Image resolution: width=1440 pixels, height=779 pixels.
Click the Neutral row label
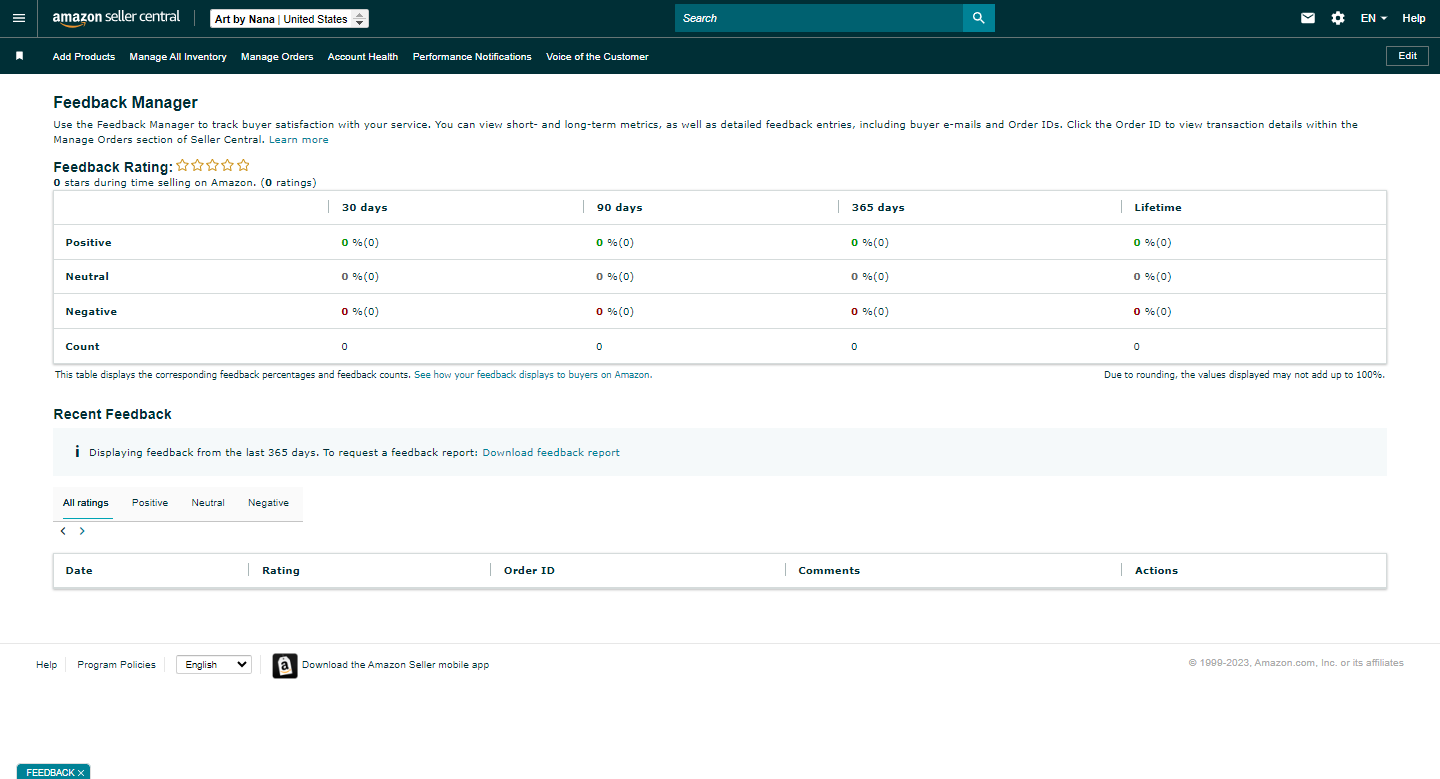pyautogui.click(x=87, y=277)
